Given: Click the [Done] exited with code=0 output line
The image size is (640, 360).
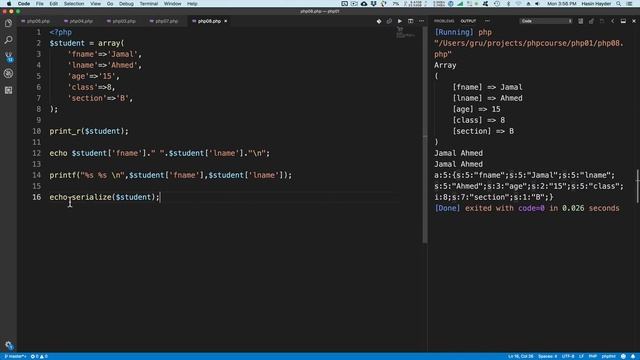Looking at the screenshot, I should coord(527,208).
